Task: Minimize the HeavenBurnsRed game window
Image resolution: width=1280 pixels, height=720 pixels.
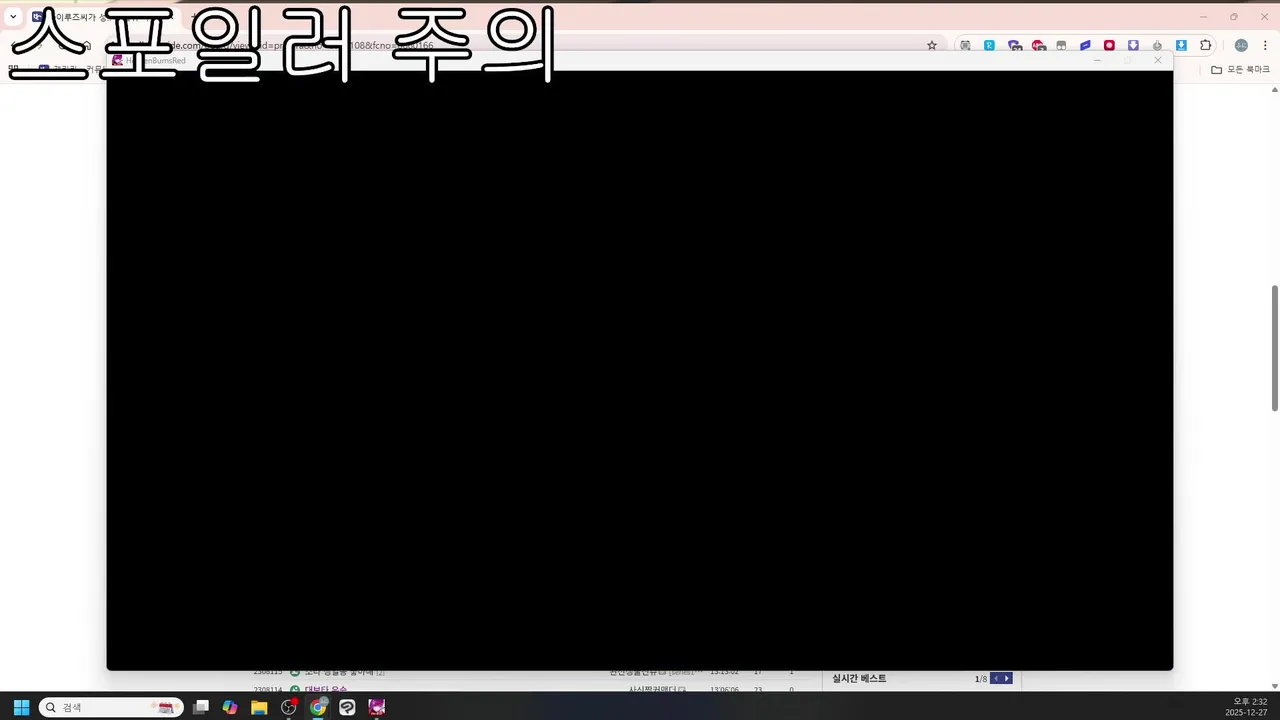Action: (1097, 60)
